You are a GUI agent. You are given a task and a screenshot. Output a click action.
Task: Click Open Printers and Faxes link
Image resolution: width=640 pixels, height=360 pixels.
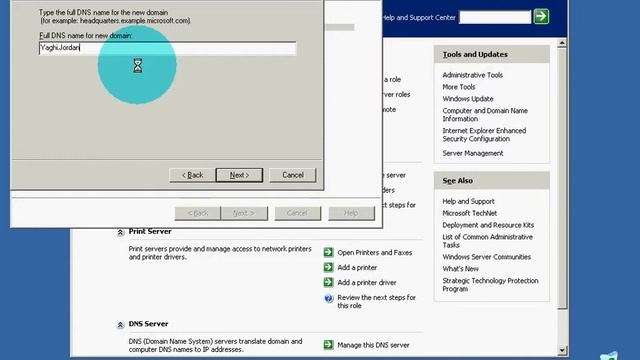(375, 253)
